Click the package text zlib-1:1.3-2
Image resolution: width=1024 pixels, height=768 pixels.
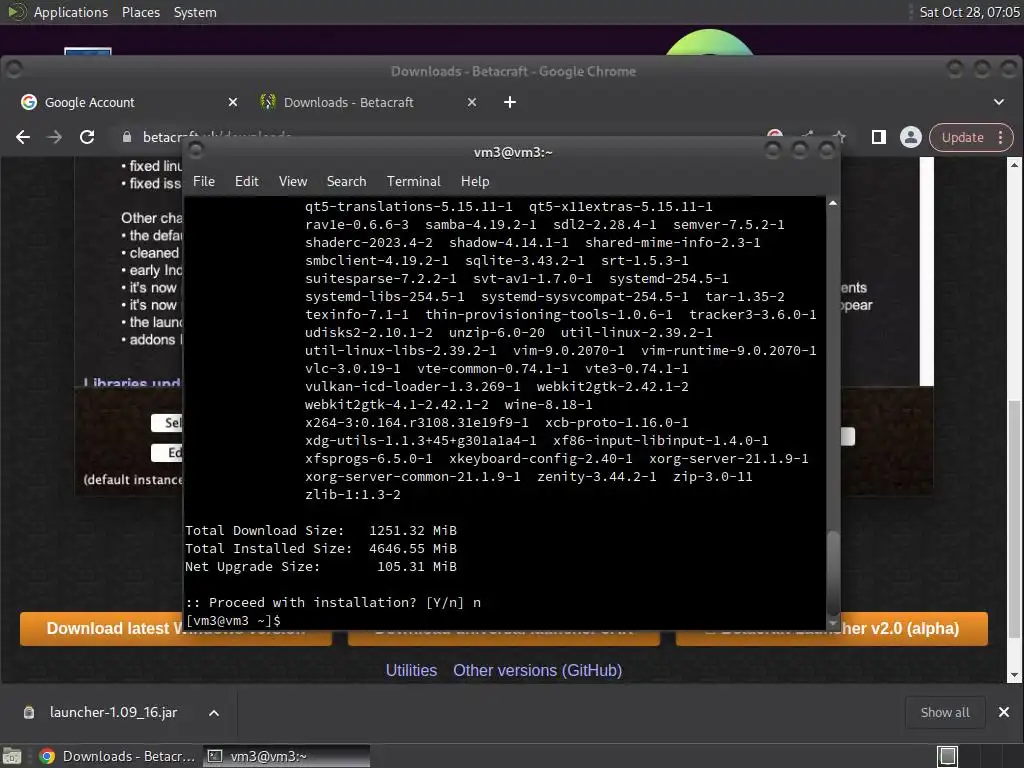click(x=353, y=494)
